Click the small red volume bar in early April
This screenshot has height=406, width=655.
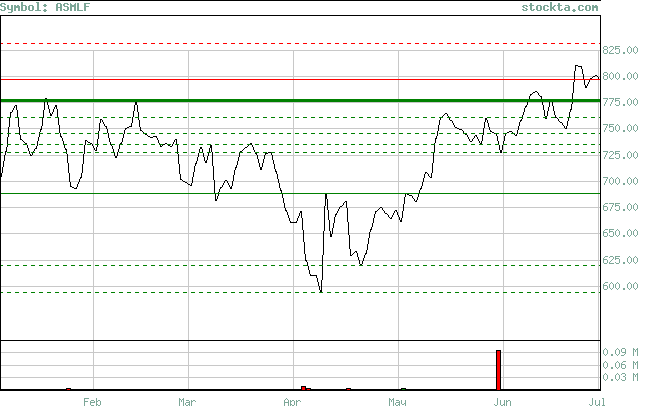304,388
